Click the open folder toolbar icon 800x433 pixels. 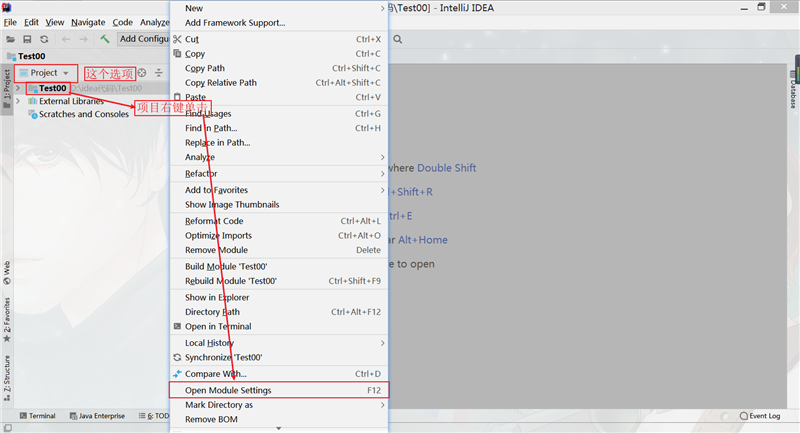(10, 39)
